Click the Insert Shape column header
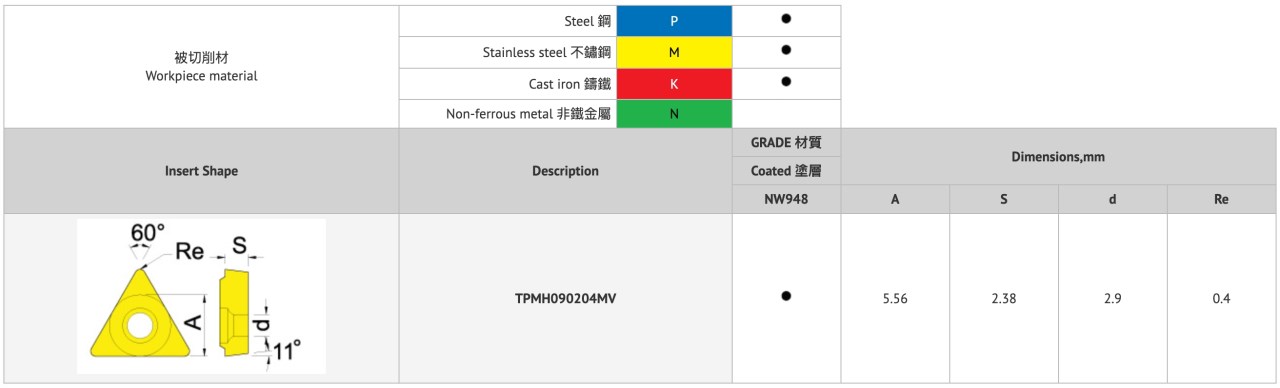Image resolution: width=1280 pixels, height=388 pixels. 201,171
